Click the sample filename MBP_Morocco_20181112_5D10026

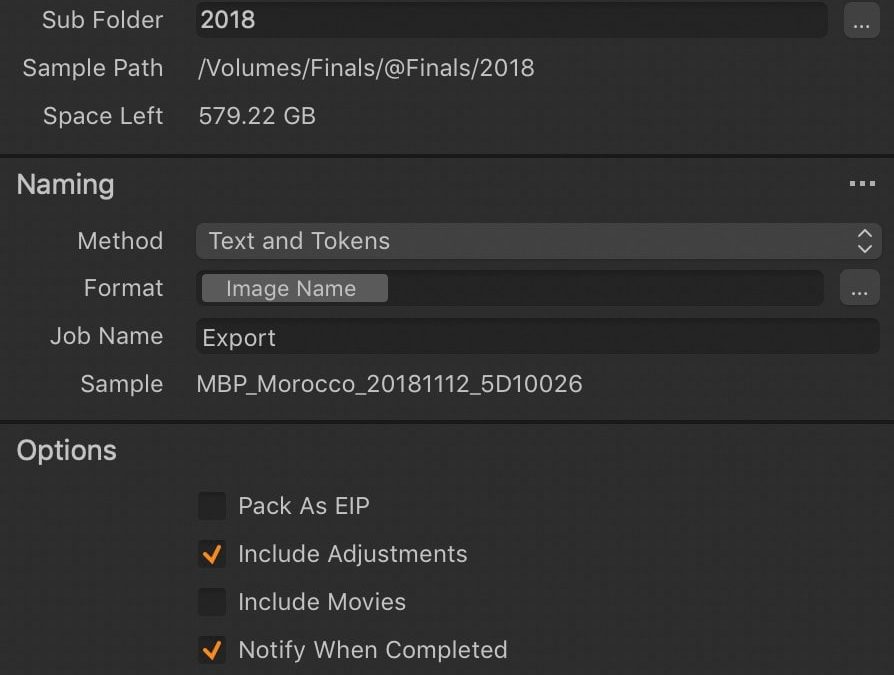pos(390,384)
